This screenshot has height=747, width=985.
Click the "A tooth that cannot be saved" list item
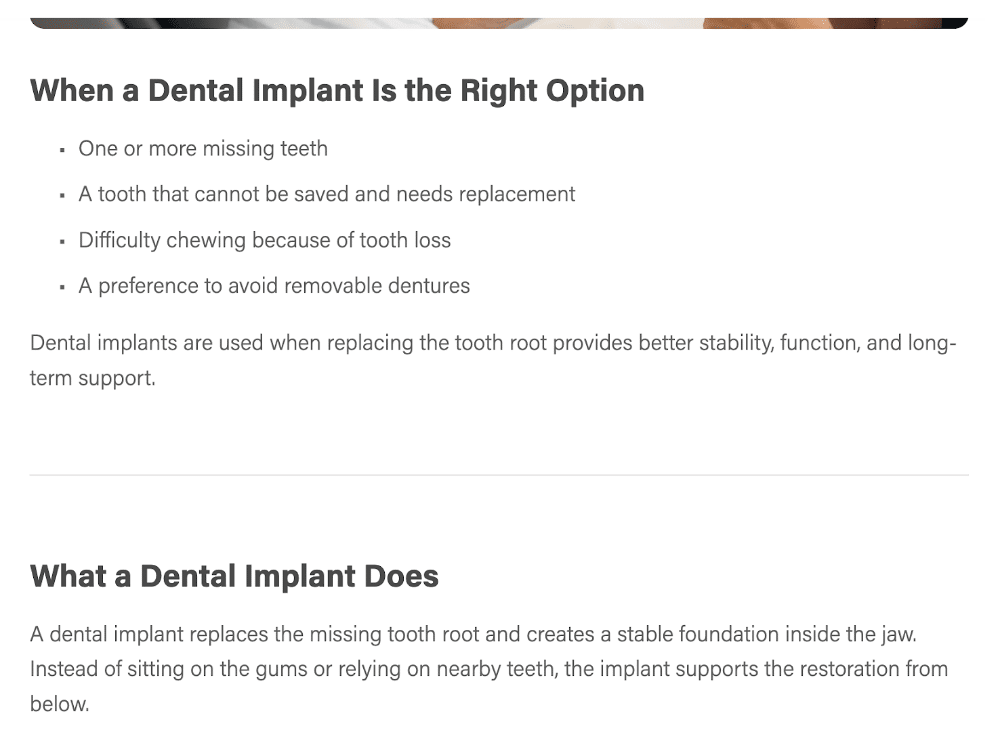pyautogui.click(x=327, y=194)
